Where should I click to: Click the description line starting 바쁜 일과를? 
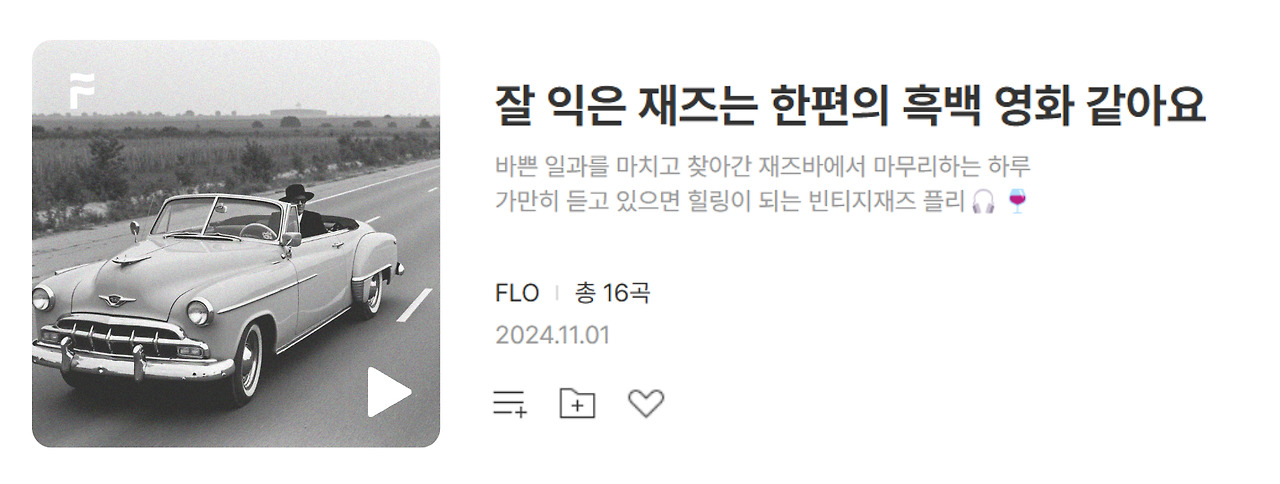pyautogui.click(x=763, y=165)
